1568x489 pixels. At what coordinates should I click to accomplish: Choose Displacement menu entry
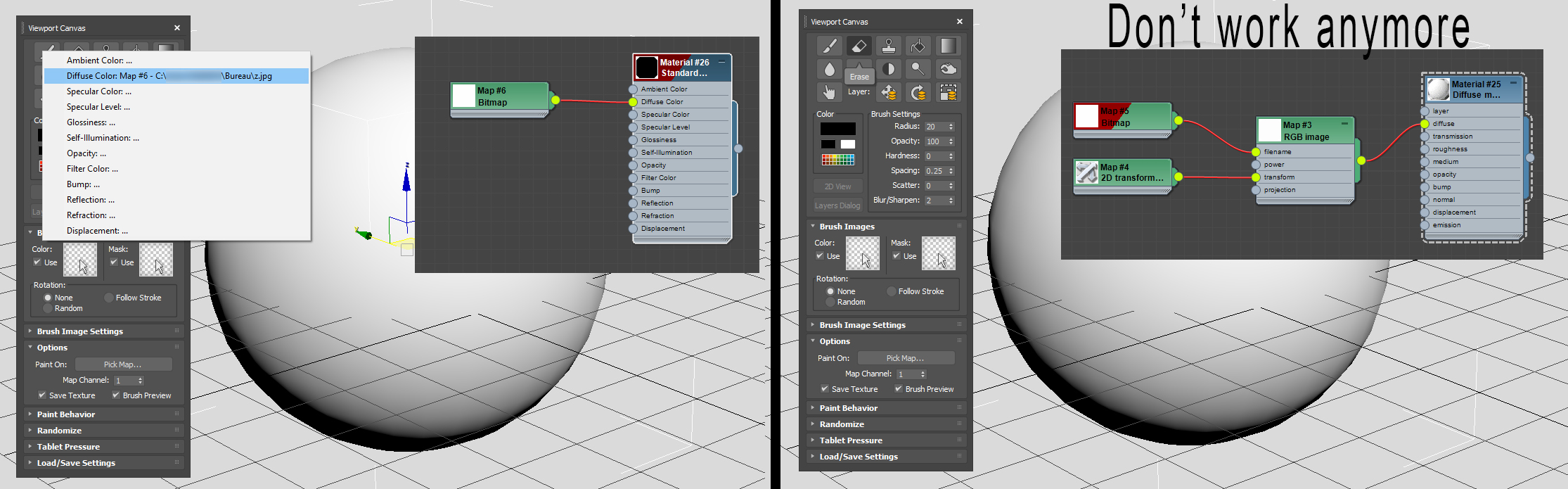(176, 231)
